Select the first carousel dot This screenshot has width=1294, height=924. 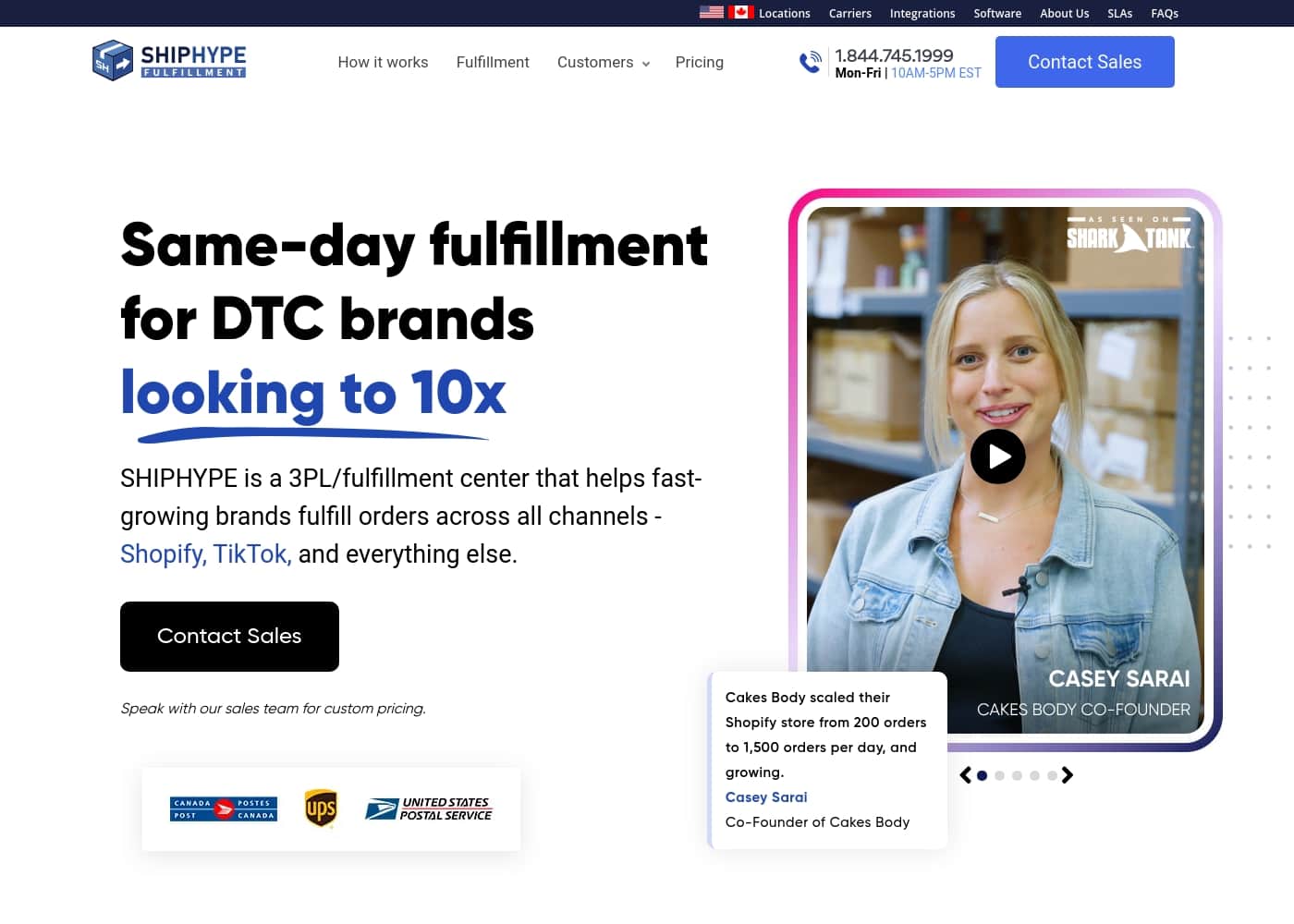(x=983, y=776)
